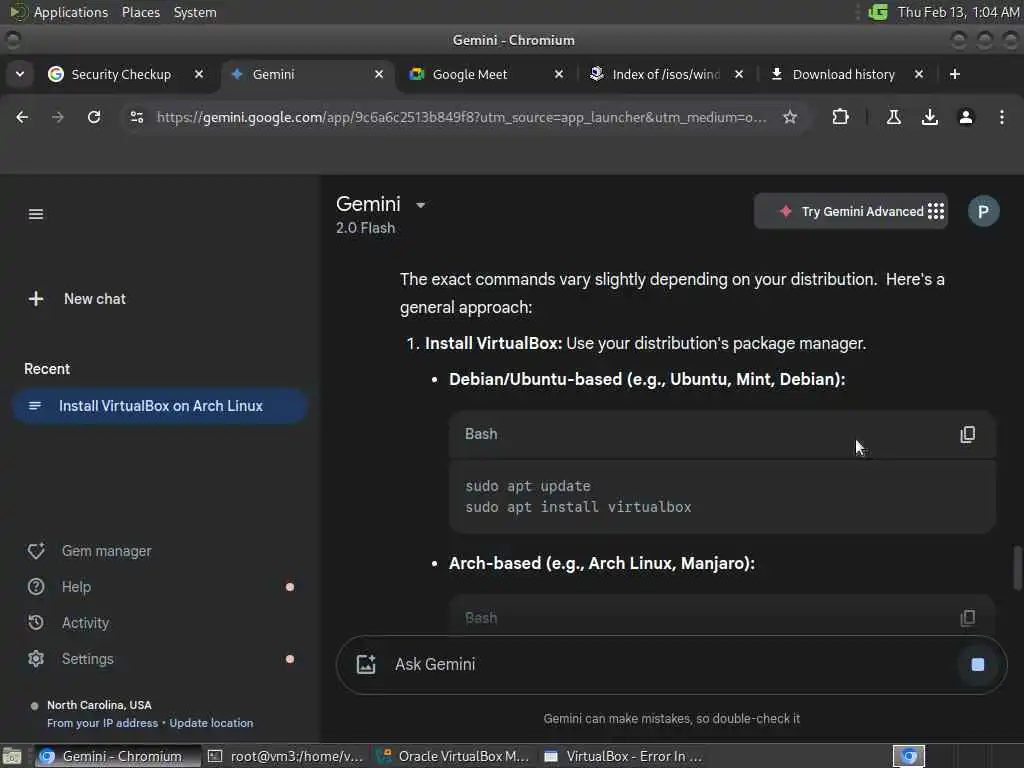Go back to the previous page

(x=22, y=117)
